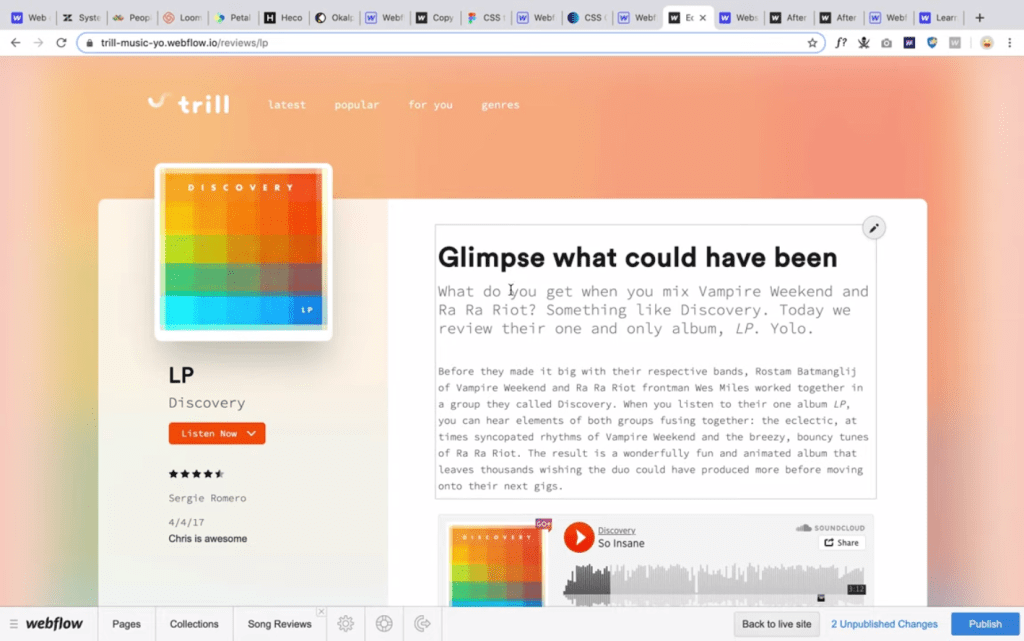
Task: Click the Discovery LP album cover
Action: click(x=243, y=251)
